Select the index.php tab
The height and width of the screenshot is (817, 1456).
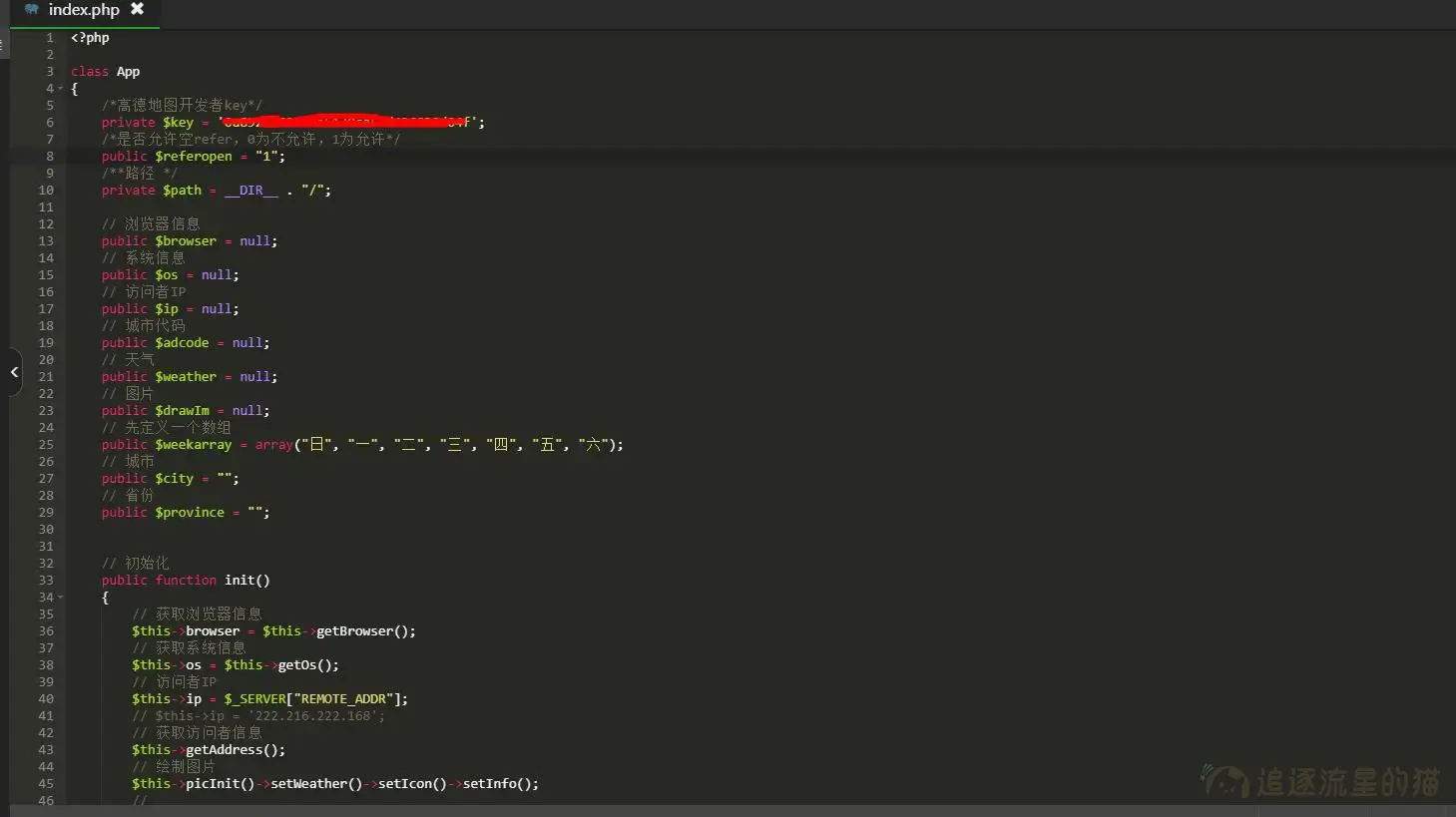point(84,10)
